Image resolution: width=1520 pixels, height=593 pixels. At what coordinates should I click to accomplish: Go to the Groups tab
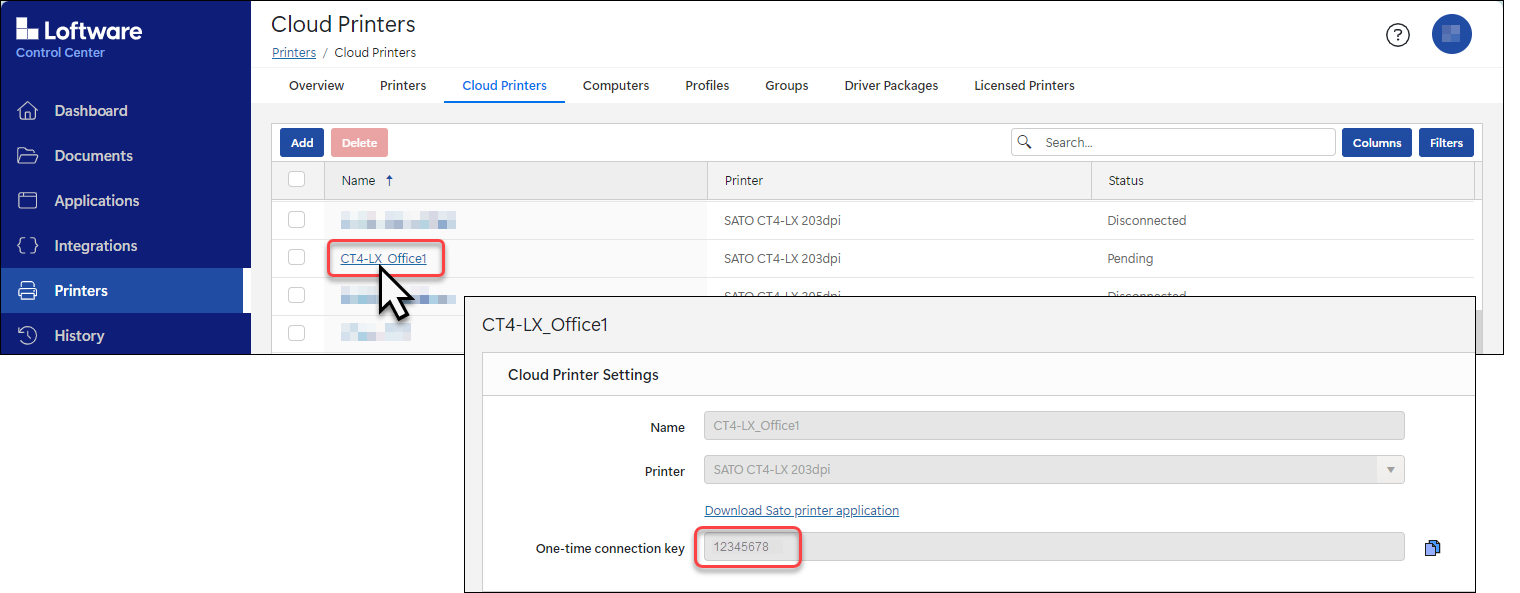[x=787, y=86]
